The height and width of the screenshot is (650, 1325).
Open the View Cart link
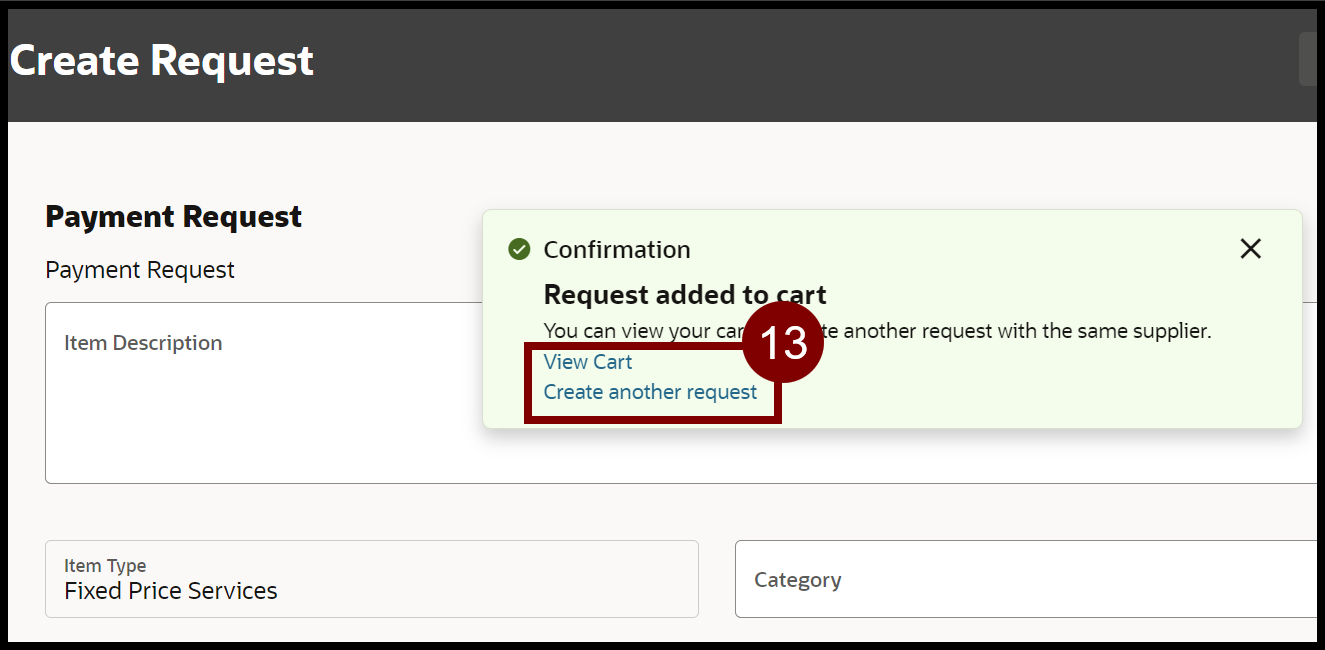click(588, 362)
